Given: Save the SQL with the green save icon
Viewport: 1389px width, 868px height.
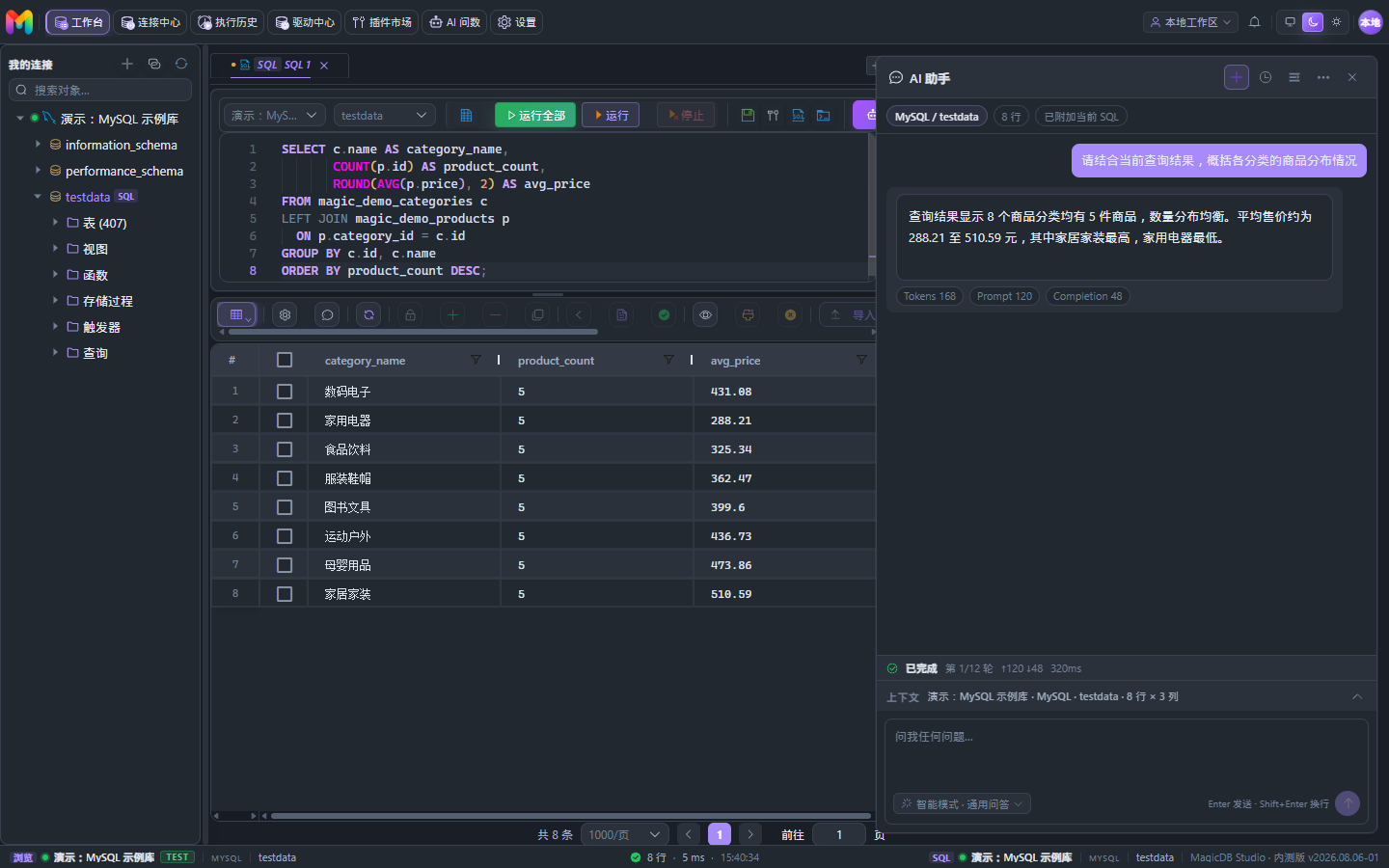Looking at the screenshot, I should tap(748, 116).
